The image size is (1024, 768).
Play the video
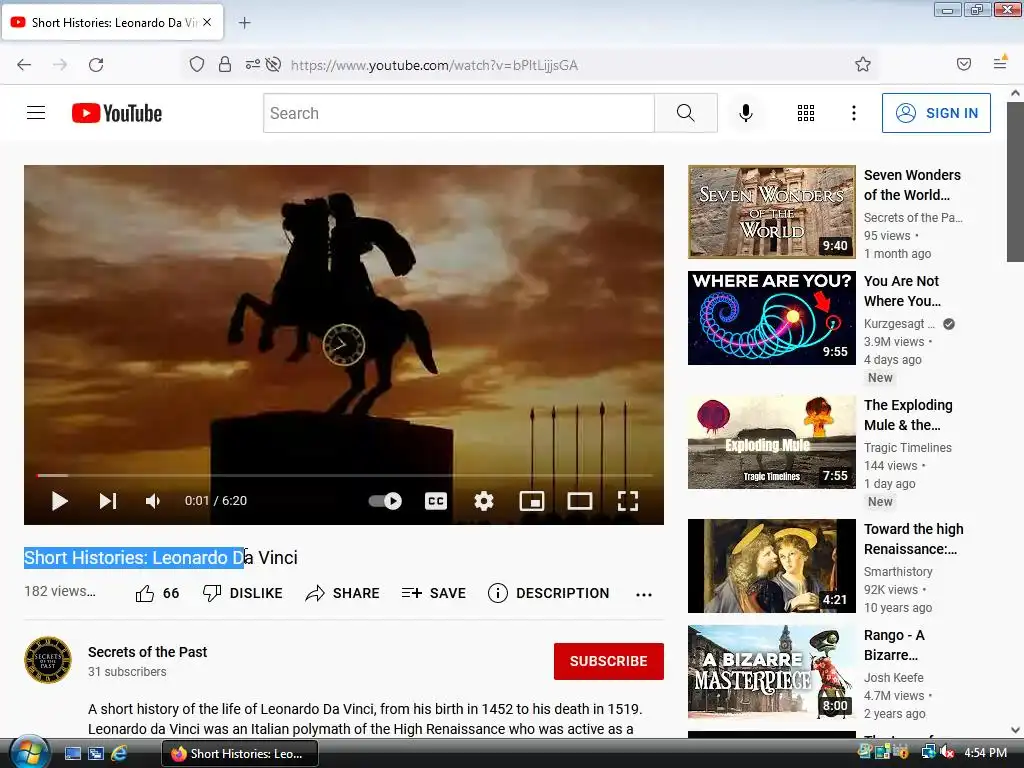(59, 501)
